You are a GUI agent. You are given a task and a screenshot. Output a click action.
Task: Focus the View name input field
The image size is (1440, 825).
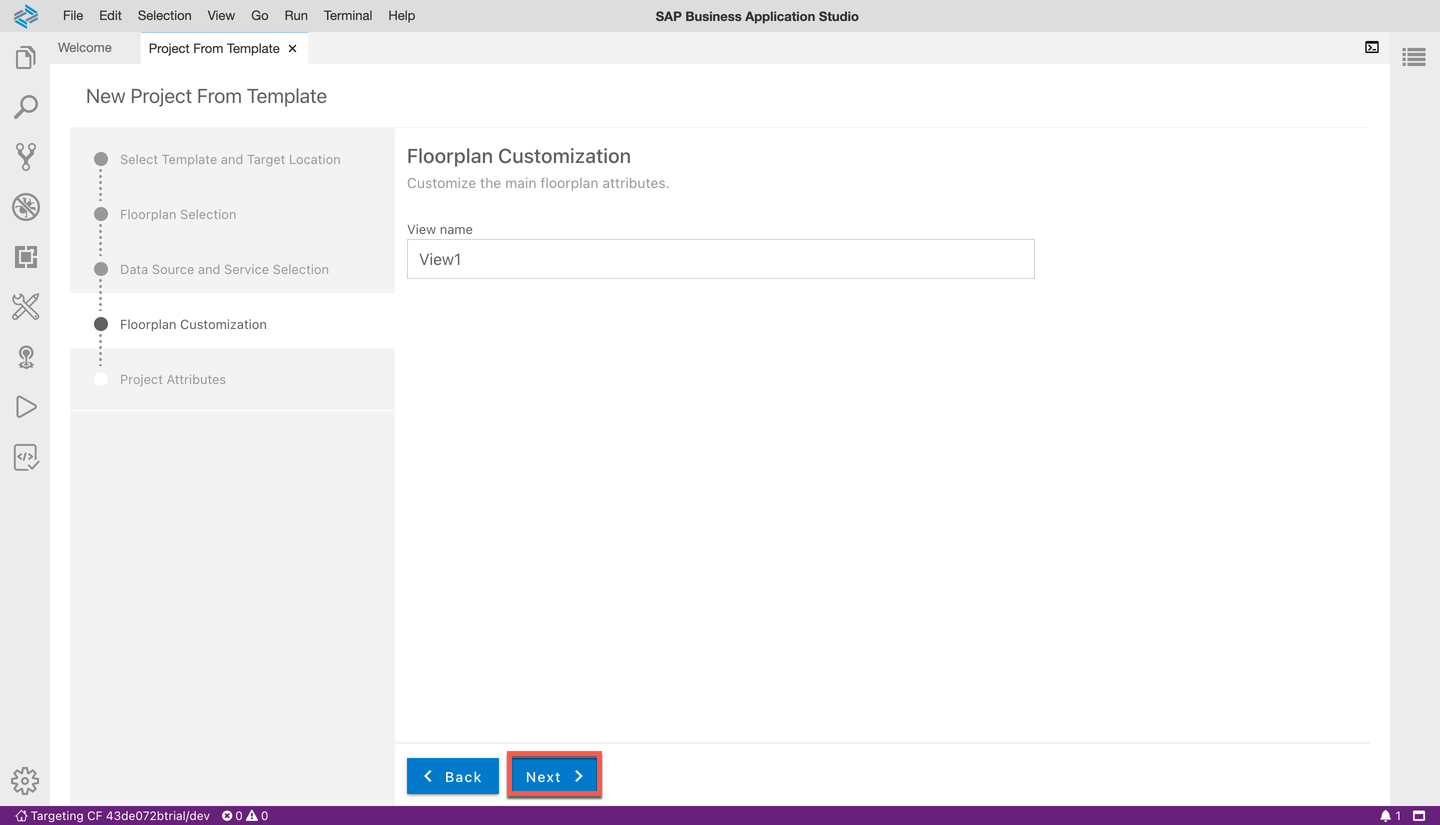click(x=720, y=259)
